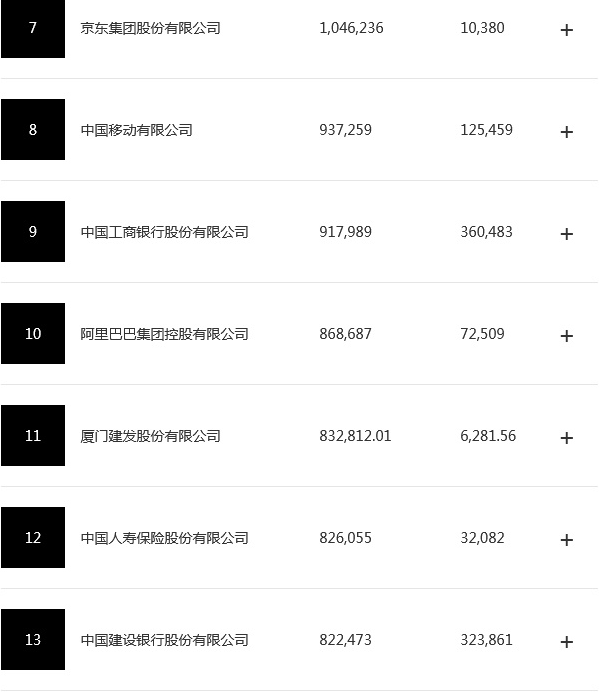Click the rank 7 black badge

33,29
